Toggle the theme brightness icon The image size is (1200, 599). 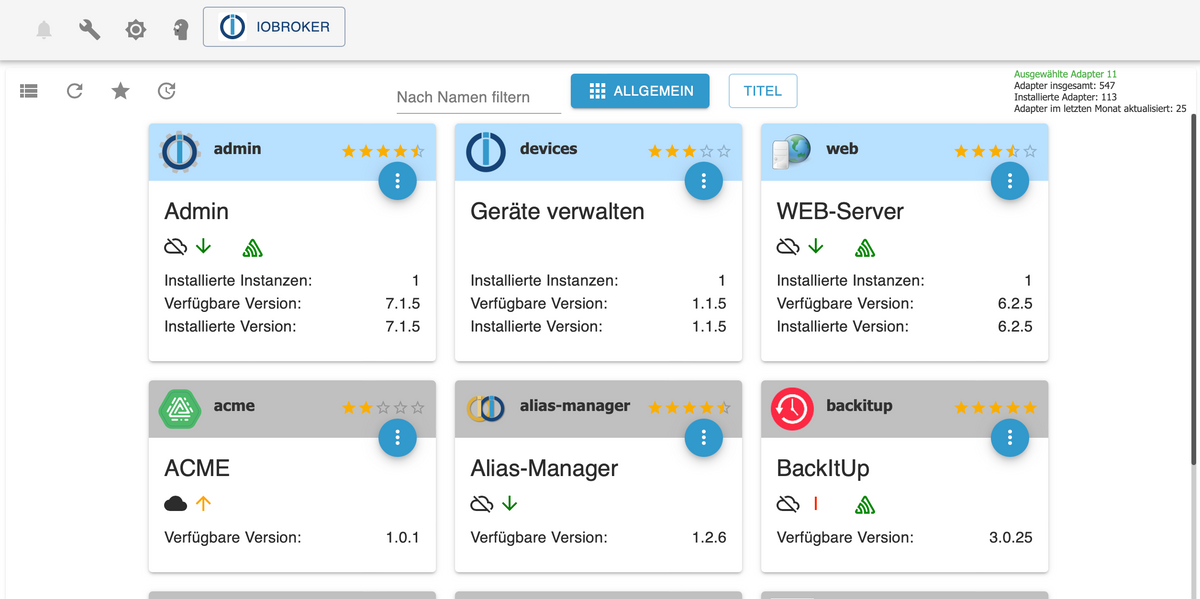(x=136, y=30)
